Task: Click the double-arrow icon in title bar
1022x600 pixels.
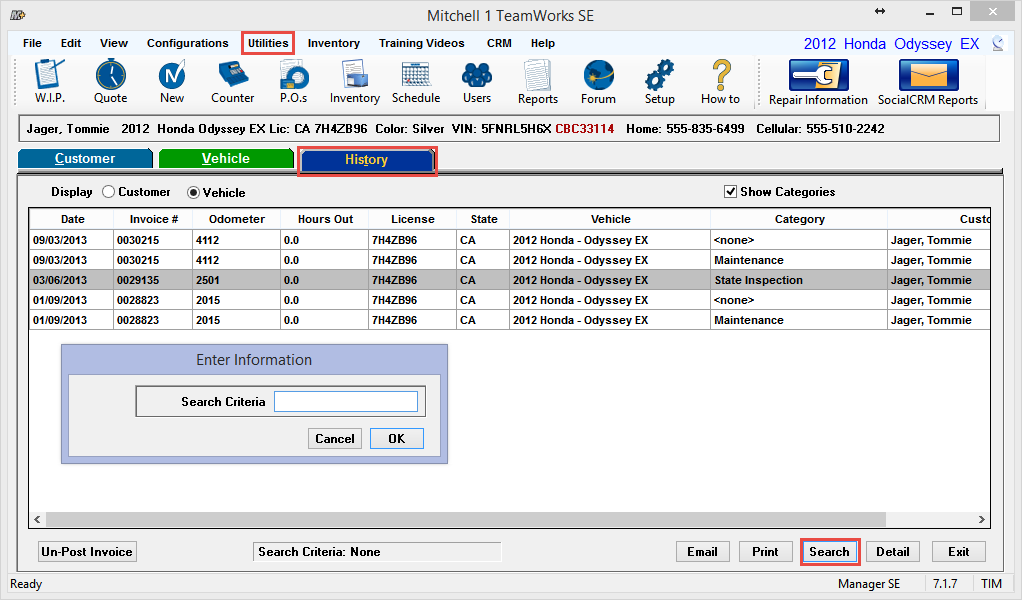Action: click(880, 11)
